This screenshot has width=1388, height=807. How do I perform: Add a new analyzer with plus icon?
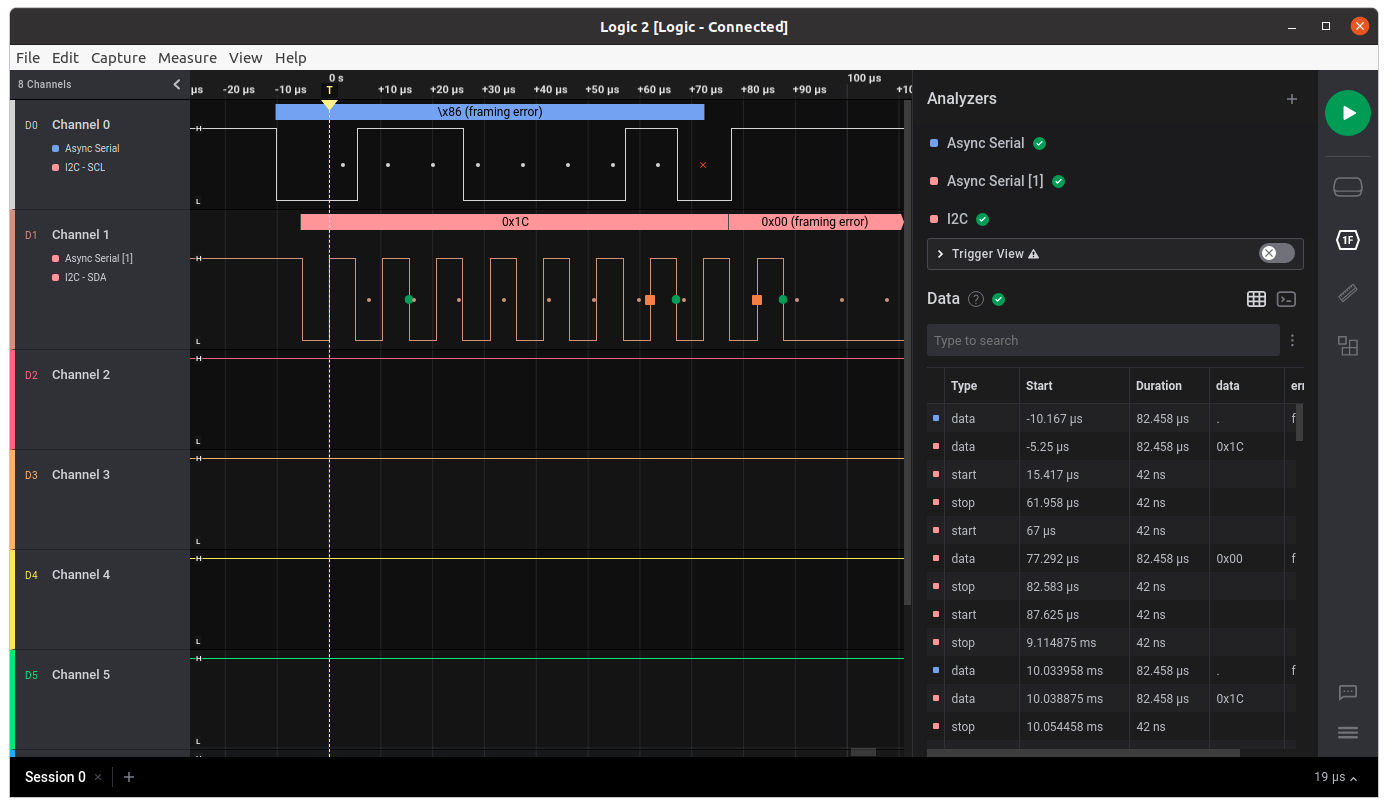click(x=1292, y=99)
